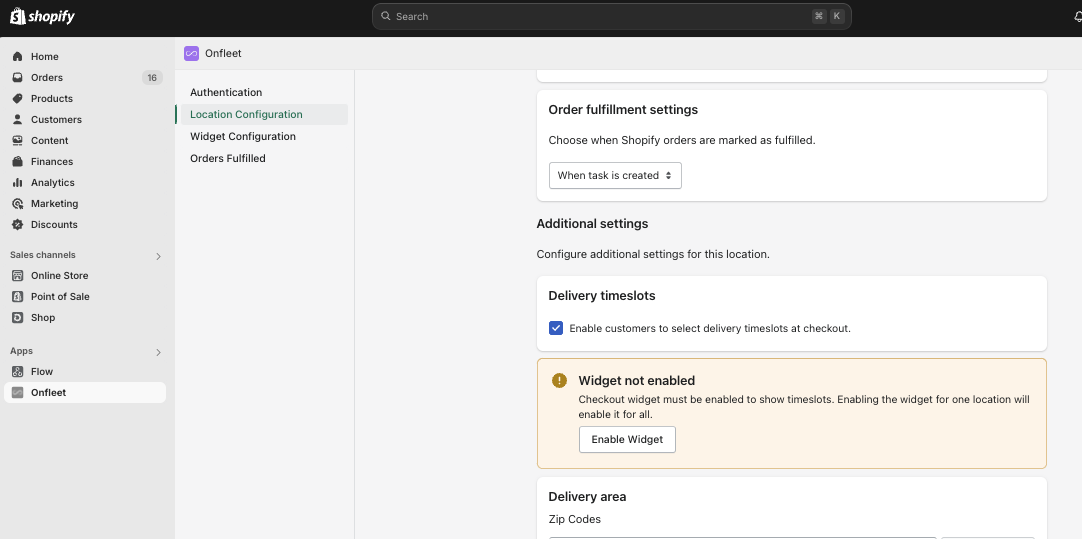Open Online Store via storefront icon

[18, 275]
